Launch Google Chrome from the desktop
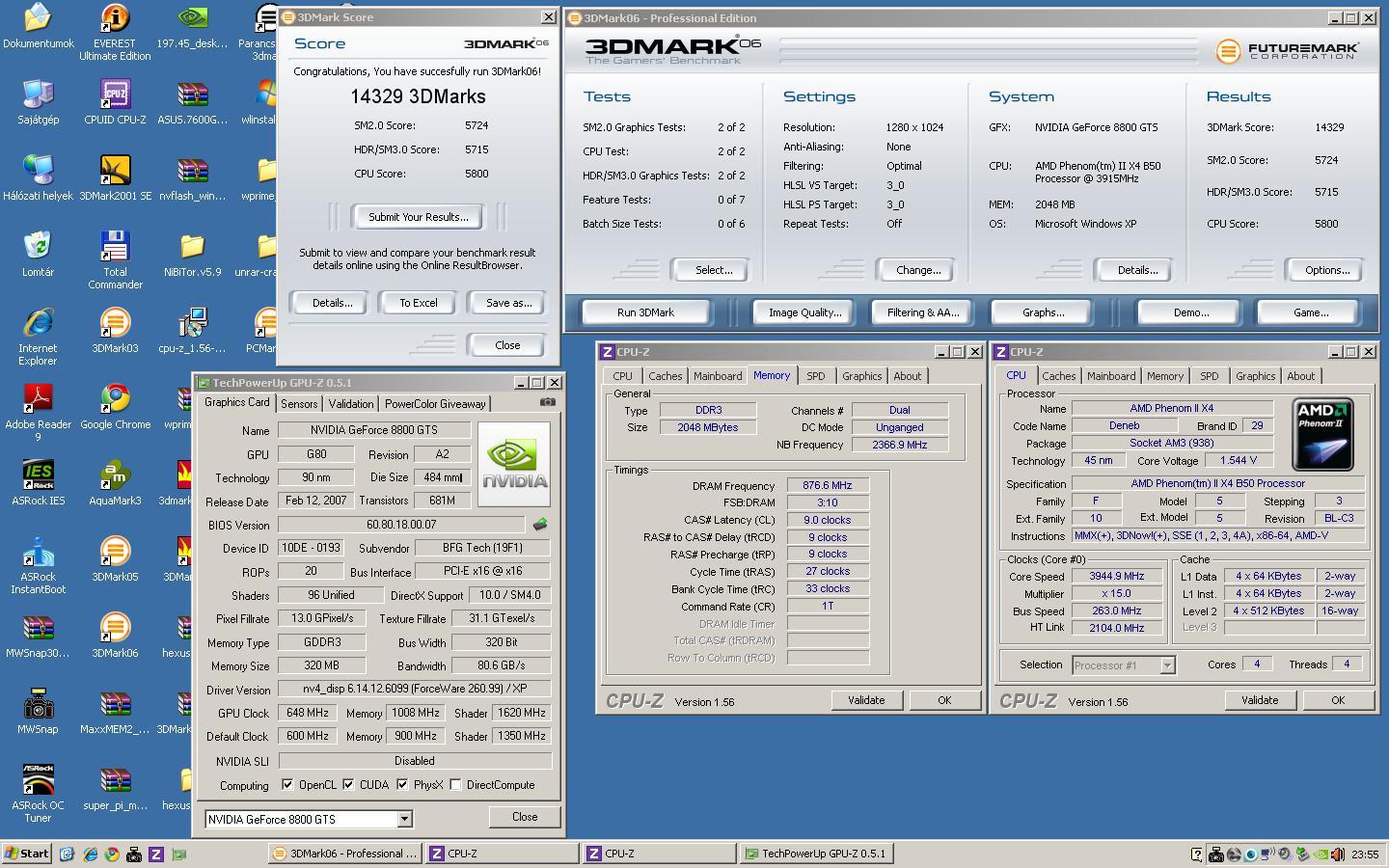 pyautogui.click(x=115, y=407)
